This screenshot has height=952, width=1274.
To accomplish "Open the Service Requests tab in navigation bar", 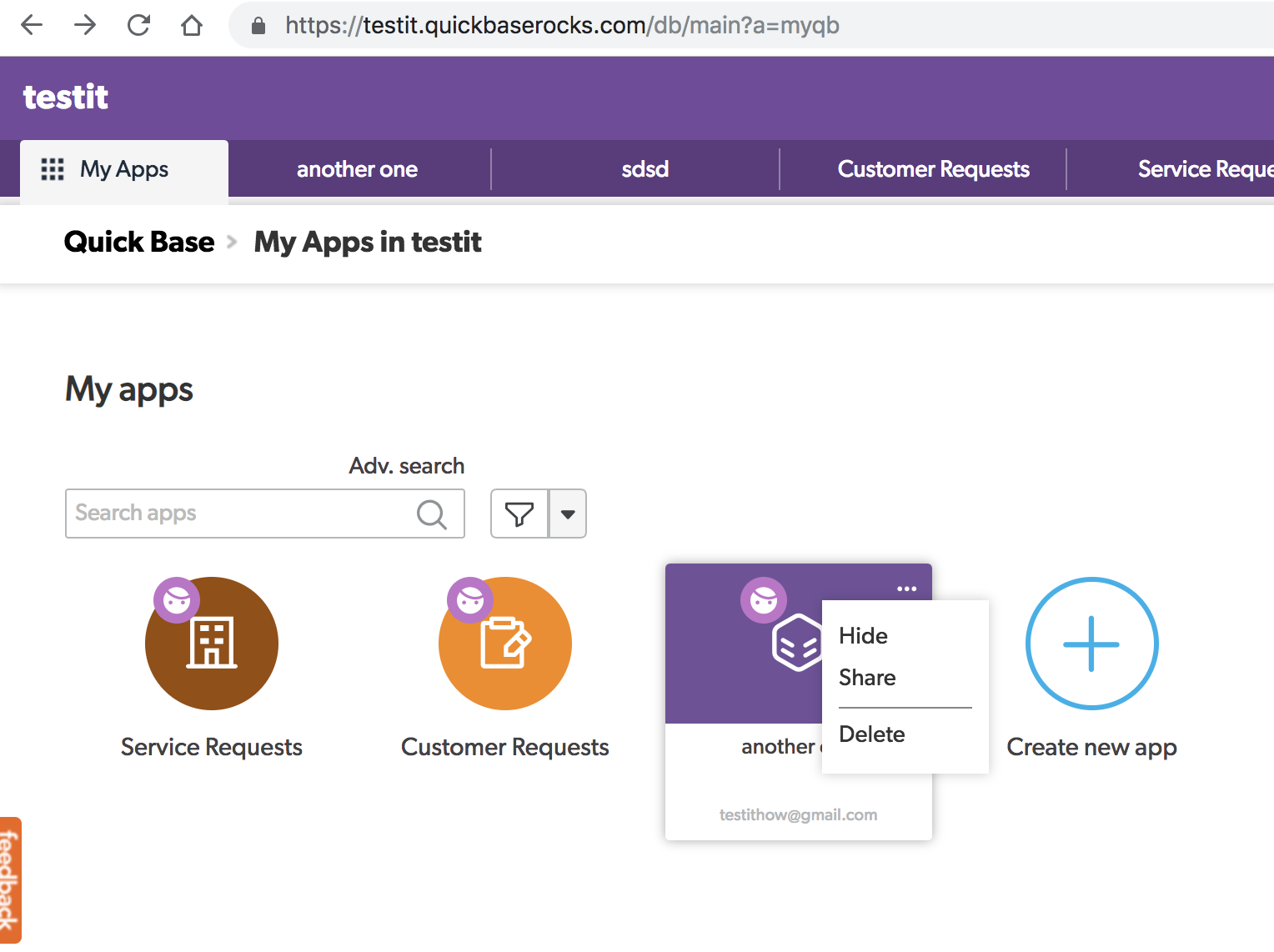I will (x=1205, y=169).
